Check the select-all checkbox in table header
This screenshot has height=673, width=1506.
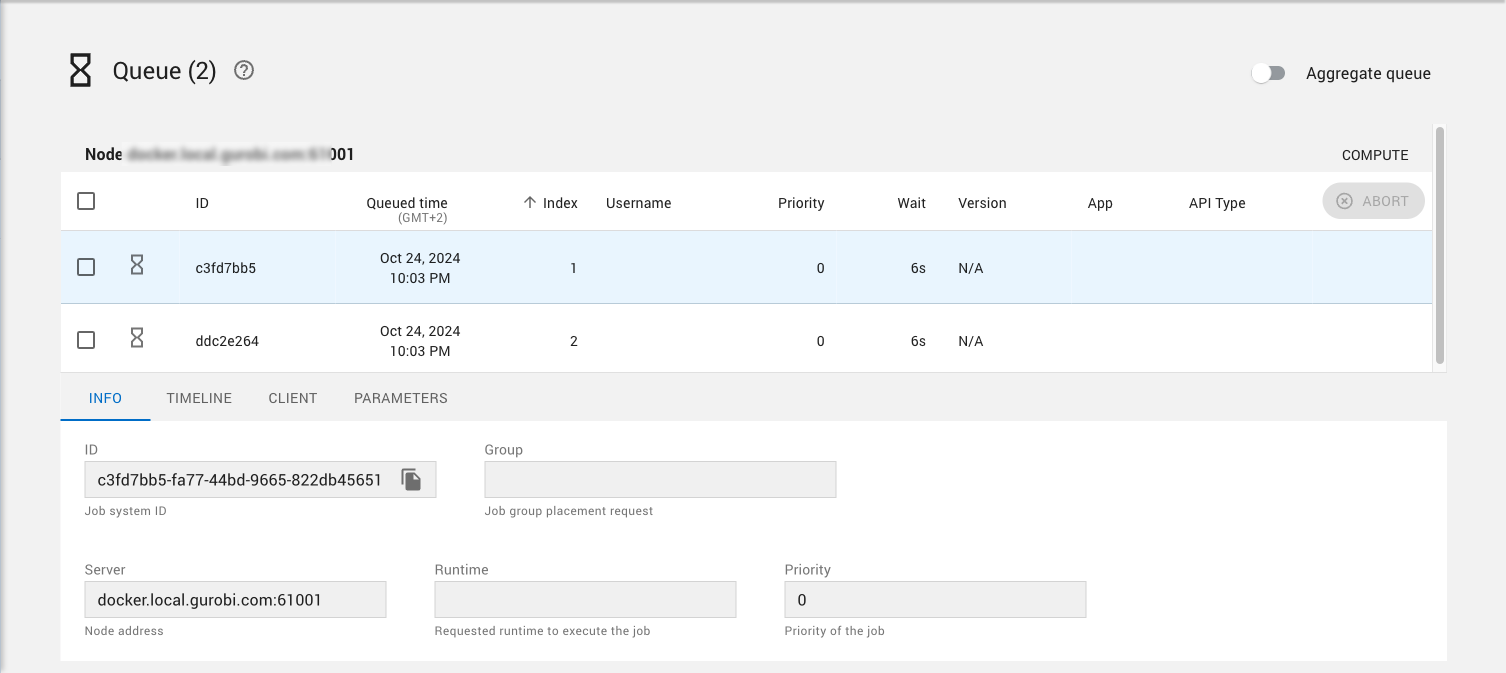86,201
